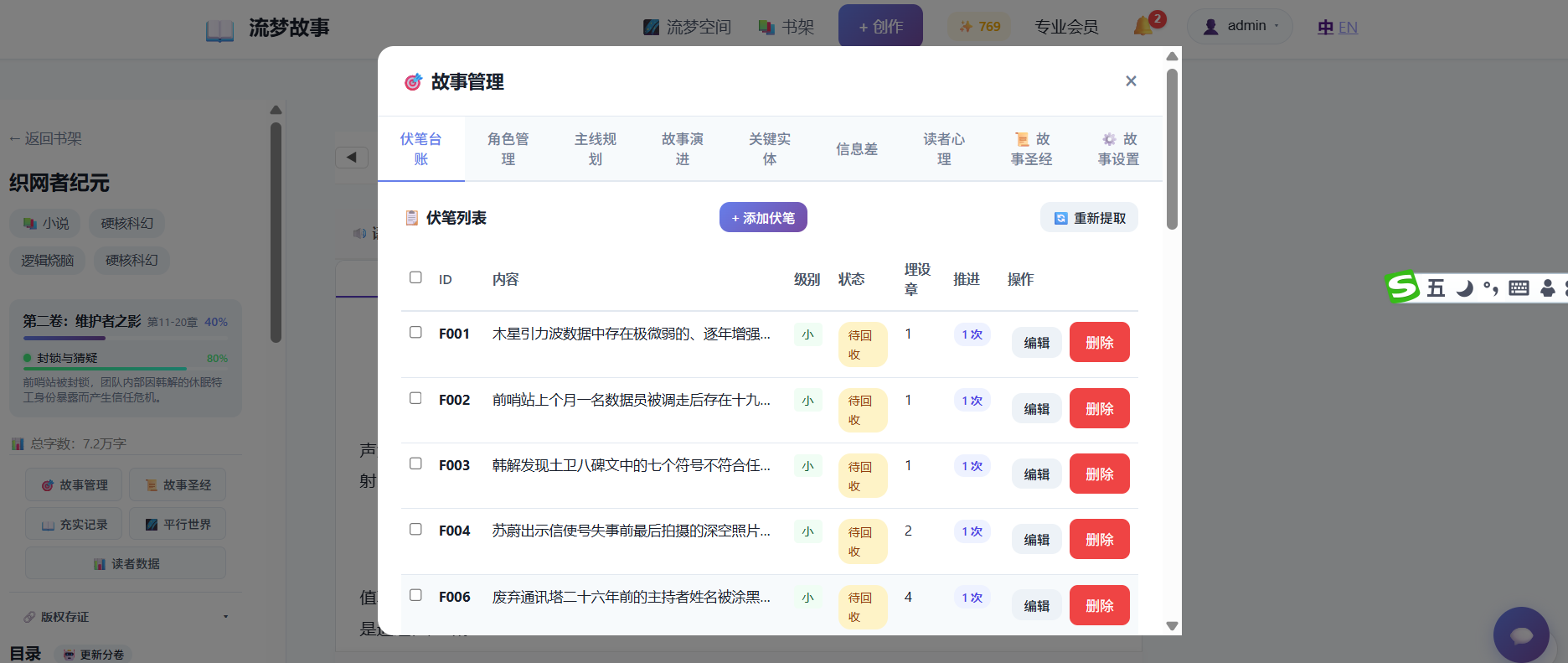Open the 专业会员 link

pos(1066,27)
